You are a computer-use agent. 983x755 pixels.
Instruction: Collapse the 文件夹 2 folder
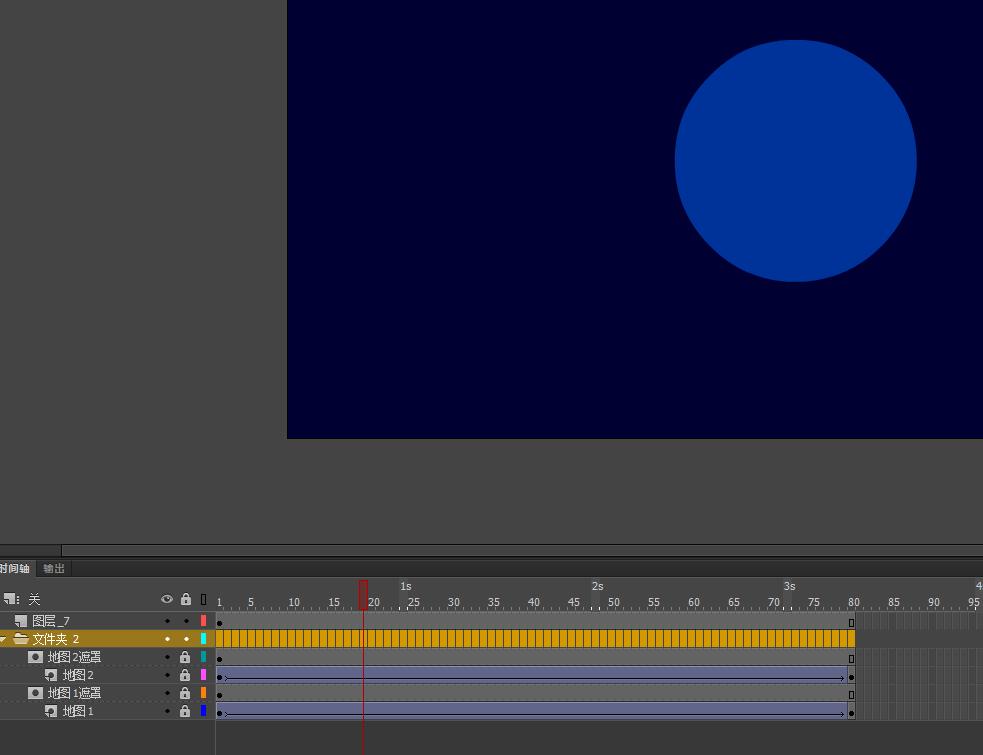pos(3,639)
